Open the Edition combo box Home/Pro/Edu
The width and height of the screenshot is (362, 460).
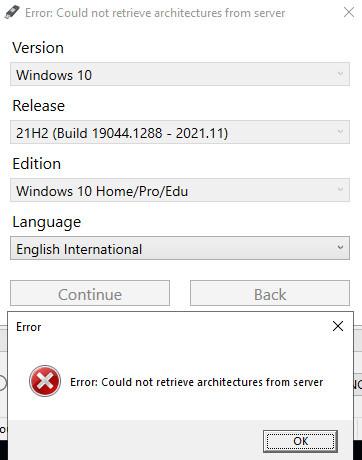click(x=180, y=190)
